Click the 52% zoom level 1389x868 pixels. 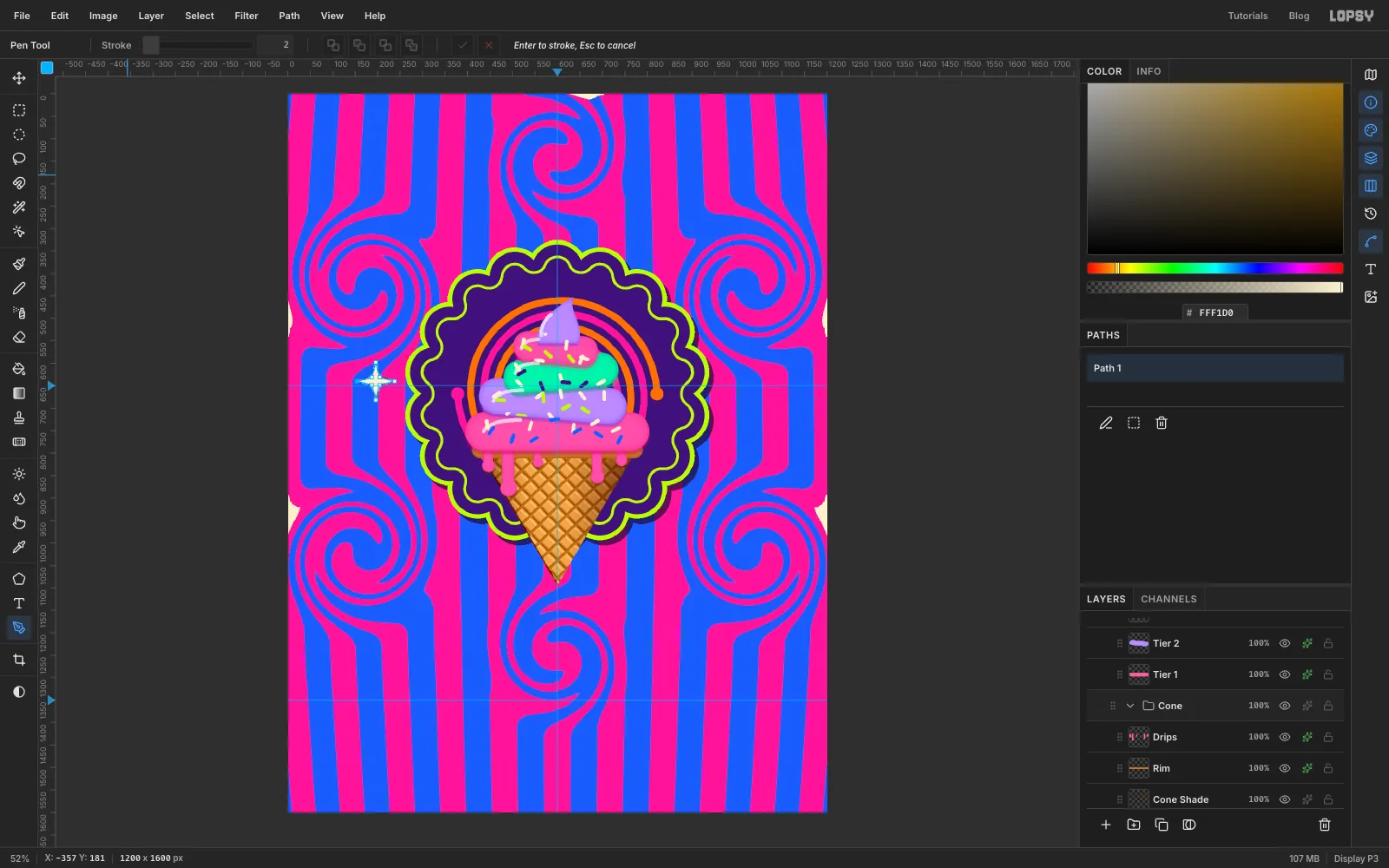coord(20,858)
